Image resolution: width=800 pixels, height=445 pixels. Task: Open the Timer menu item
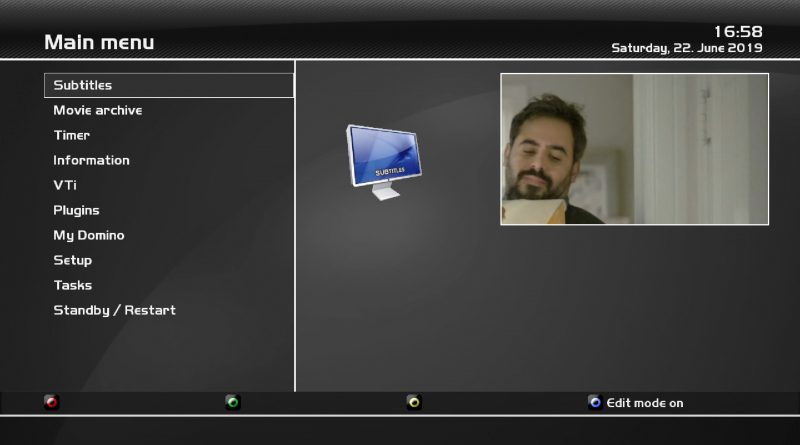pos(169,135)
